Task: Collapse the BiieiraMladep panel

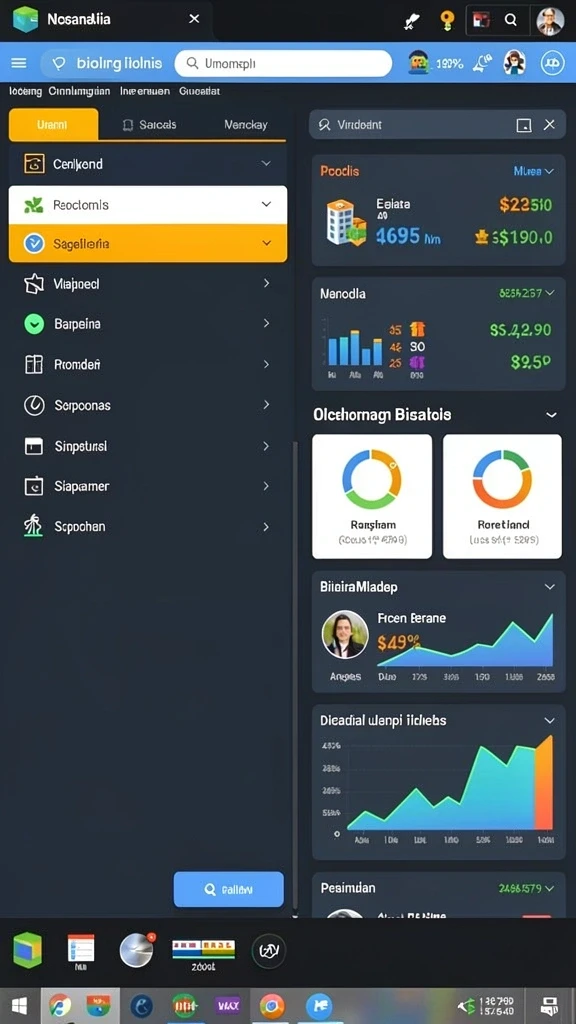Action: 550,587
